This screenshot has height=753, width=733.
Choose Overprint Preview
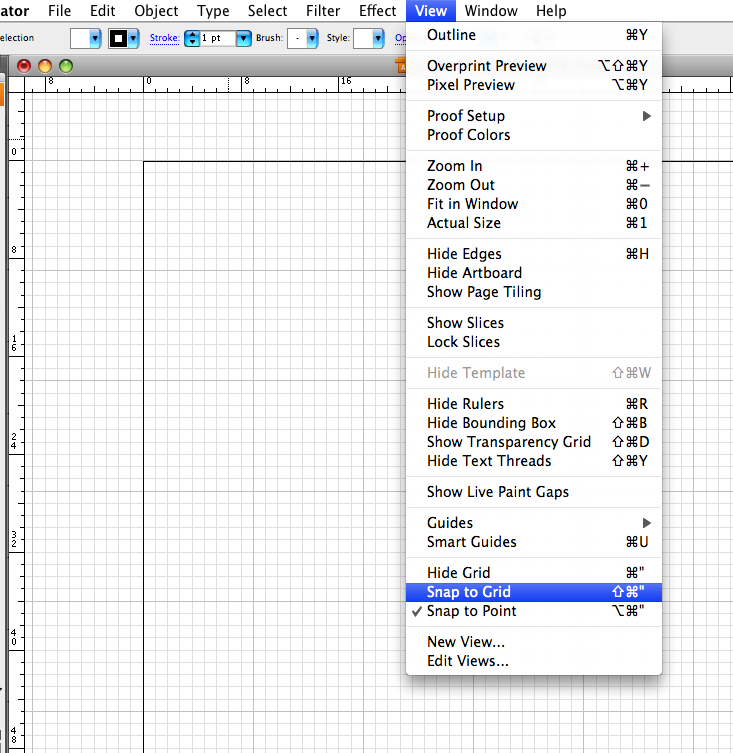534,66
